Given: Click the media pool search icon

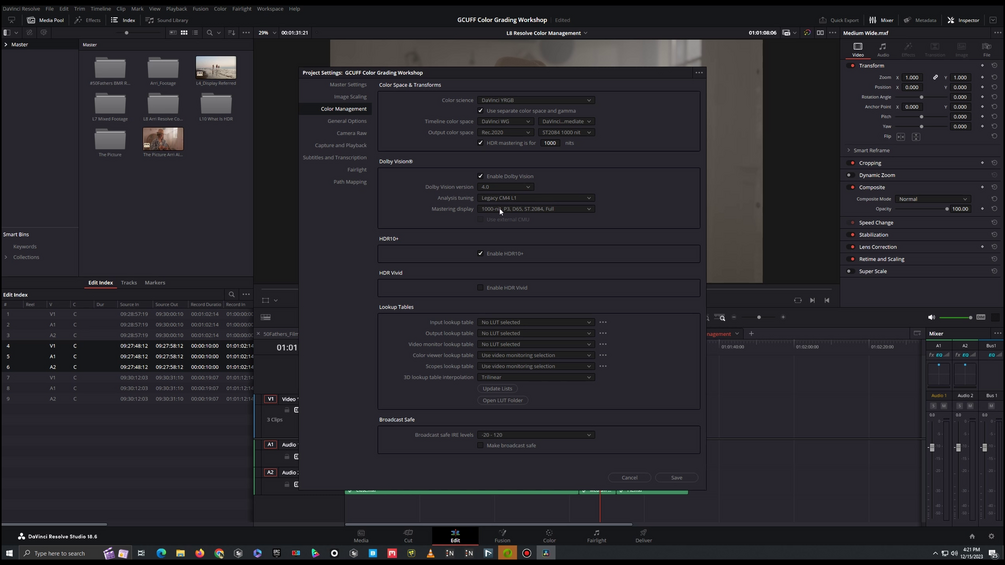Looking at the screenshot, I should click(210, 33).
